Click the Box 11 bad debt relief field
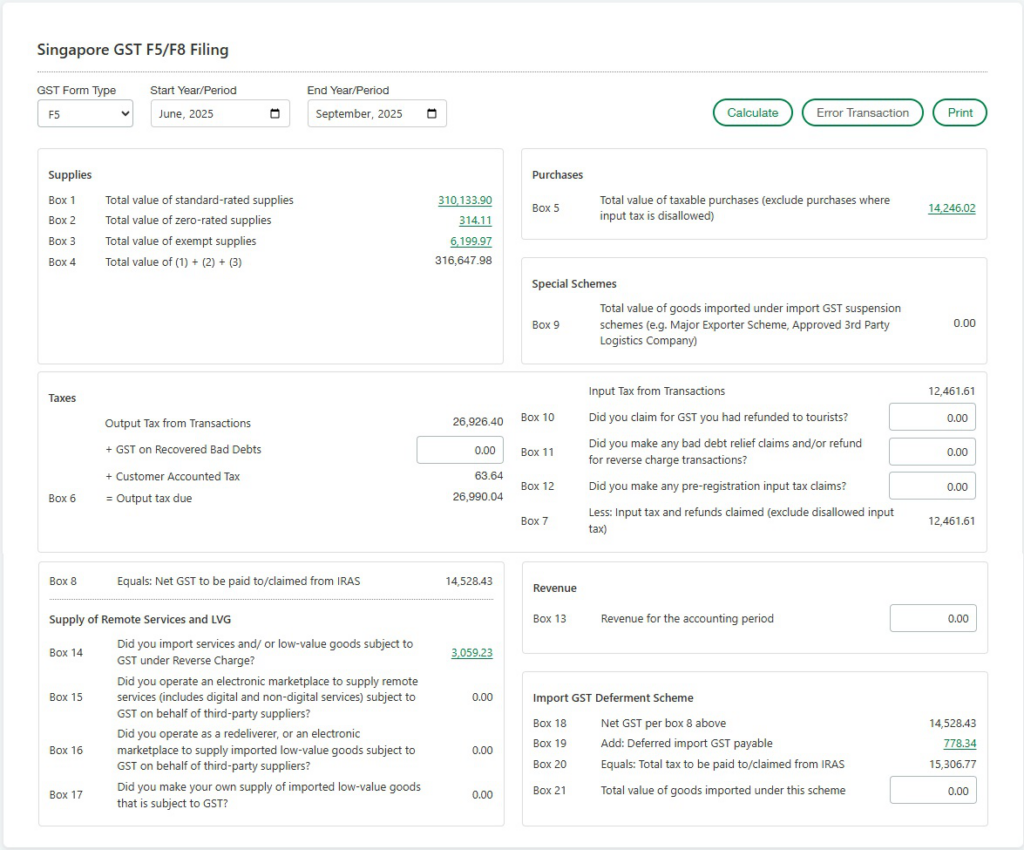 (x=931, y=452)
